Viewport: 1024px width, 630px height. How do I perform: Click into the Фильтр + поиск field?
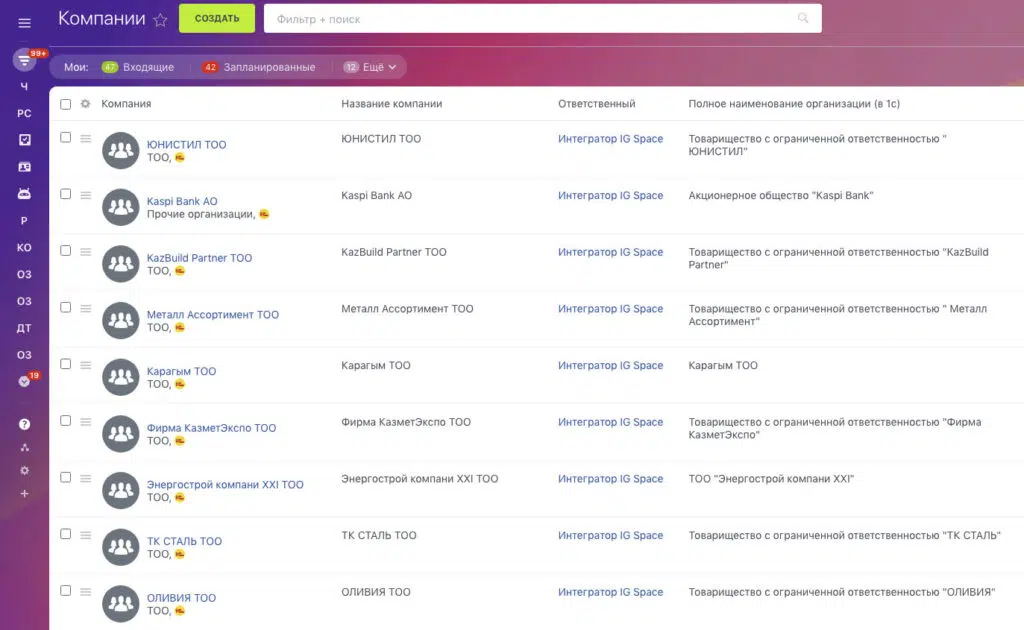tap(530, 19)
